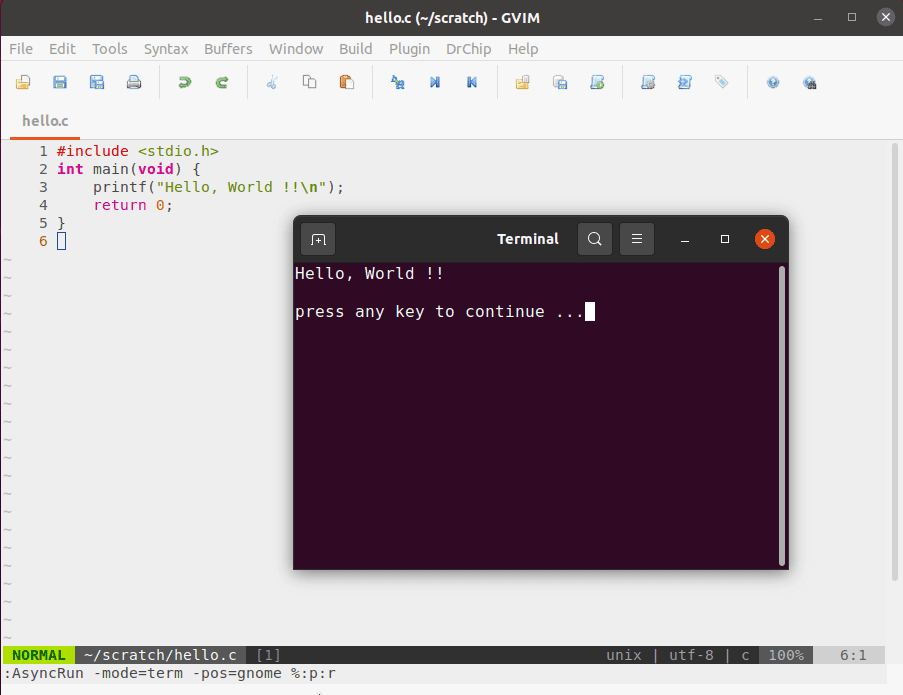Save all open buffers
The height and width of the screenshot is (695, 903).
[x=97, y=82]
